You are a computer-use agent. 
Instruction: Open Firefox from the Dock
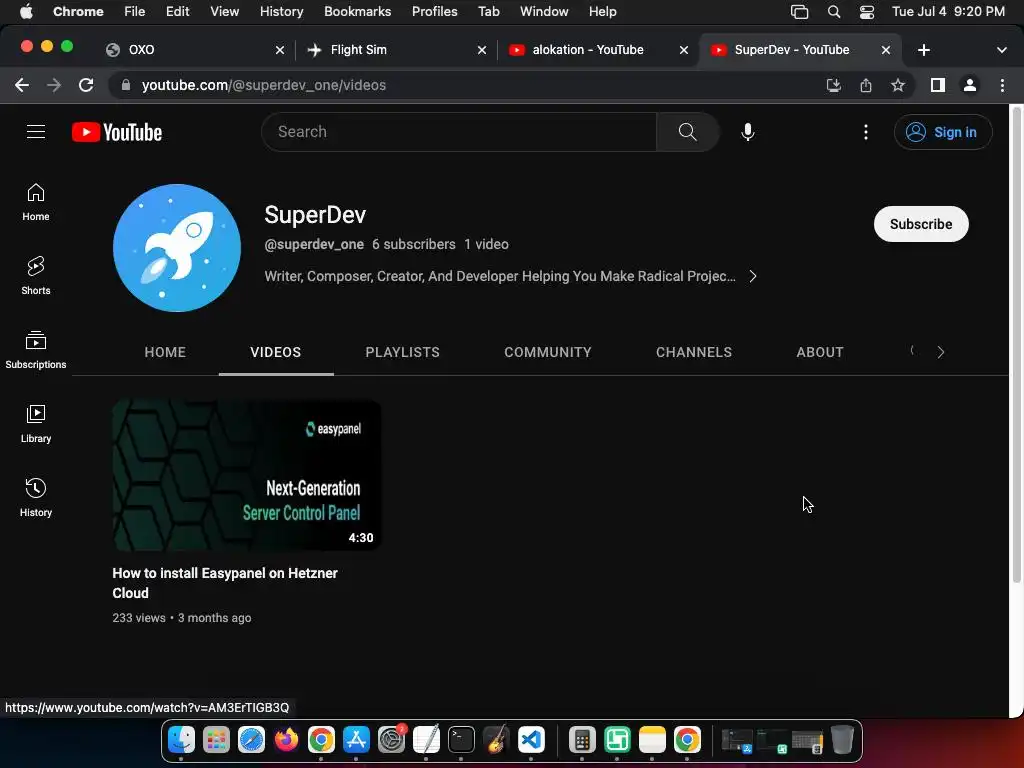286,740
